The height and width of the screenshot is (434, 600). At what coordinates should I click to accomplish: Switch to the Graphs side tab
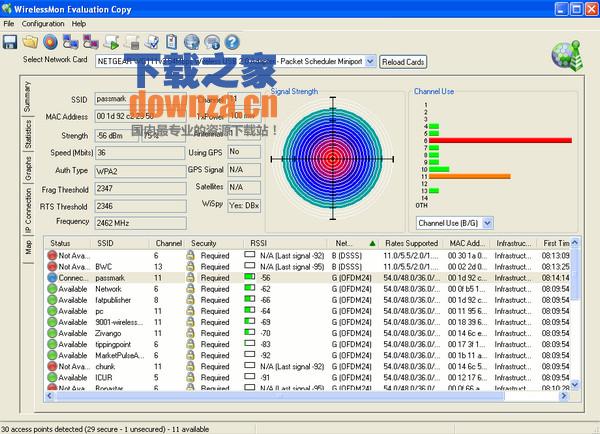click(28, 168)
